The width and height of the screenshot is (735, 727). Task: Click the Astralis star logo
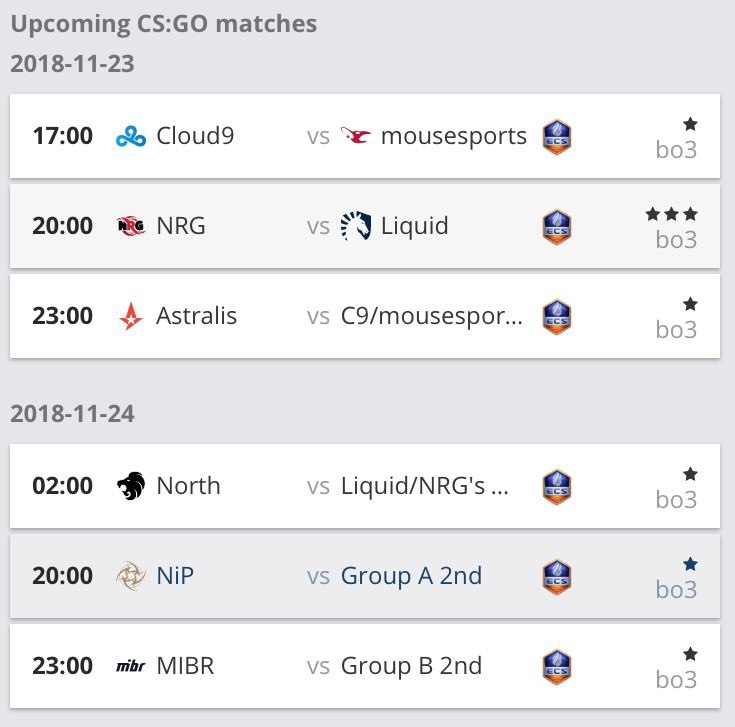point(131,316)
